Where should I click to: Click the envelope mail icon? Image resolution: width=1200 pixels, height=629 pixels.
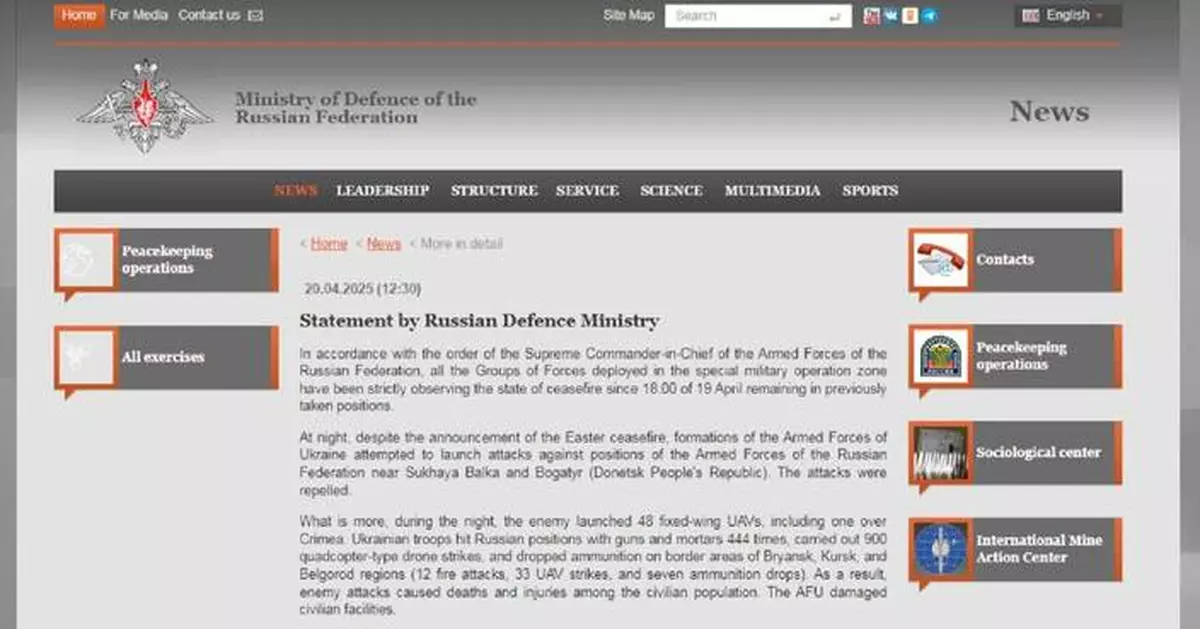[x=255, y=16]
